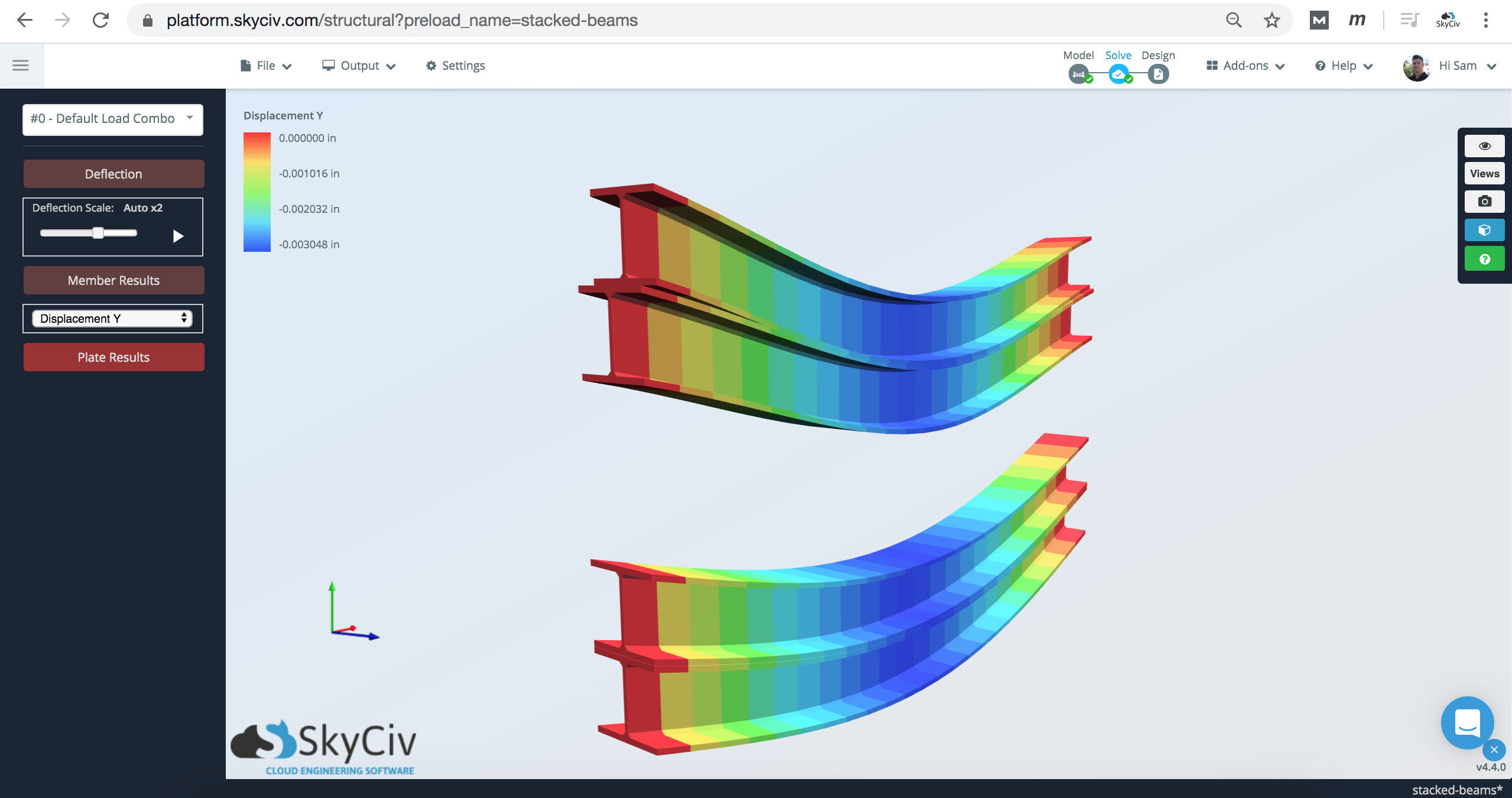This screenshot has height=798, width=1512.
Task: Toggle the Deflection display on
Action: coord(112,173)
